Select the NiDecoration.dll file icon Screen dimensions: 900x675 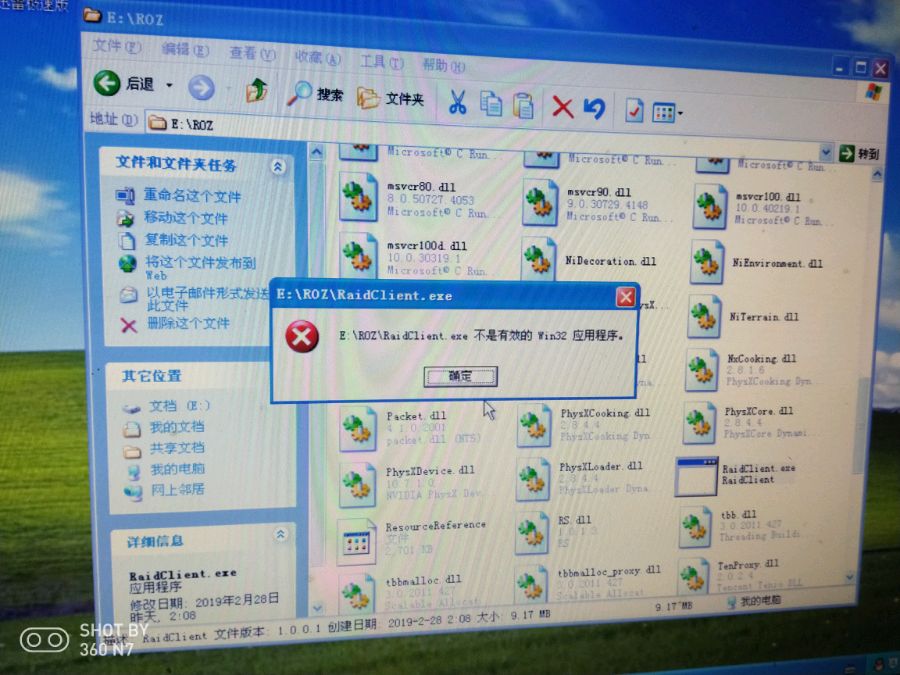[538, 259]
